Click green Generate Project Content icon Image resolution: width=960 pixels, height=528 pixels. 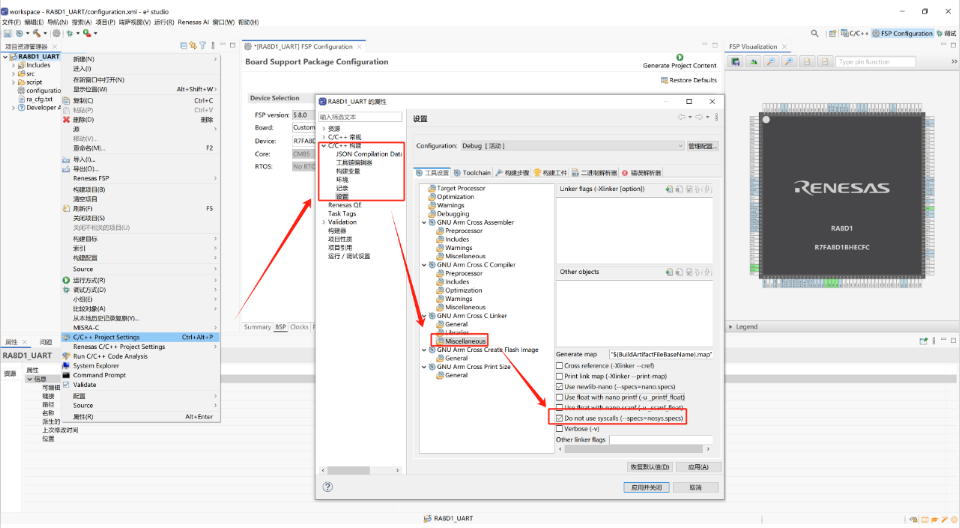coord(680,58)
